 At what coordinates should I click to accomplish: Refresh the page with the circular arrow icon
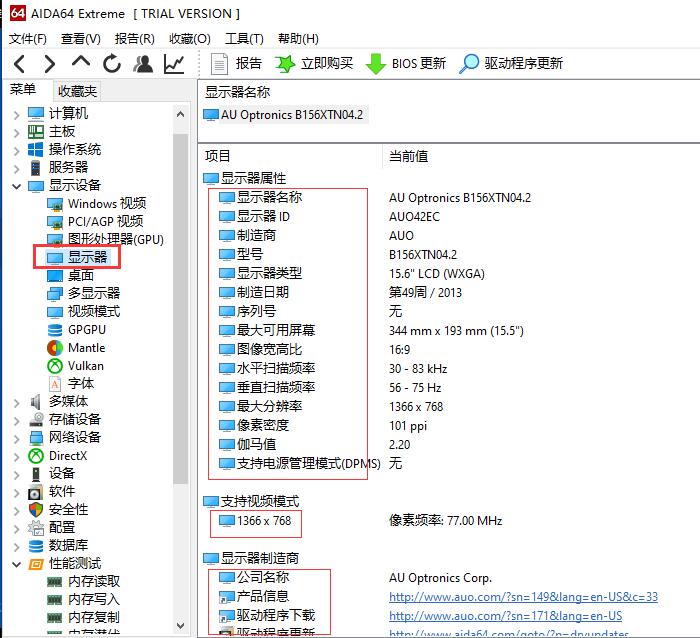[x=112, y=64]
